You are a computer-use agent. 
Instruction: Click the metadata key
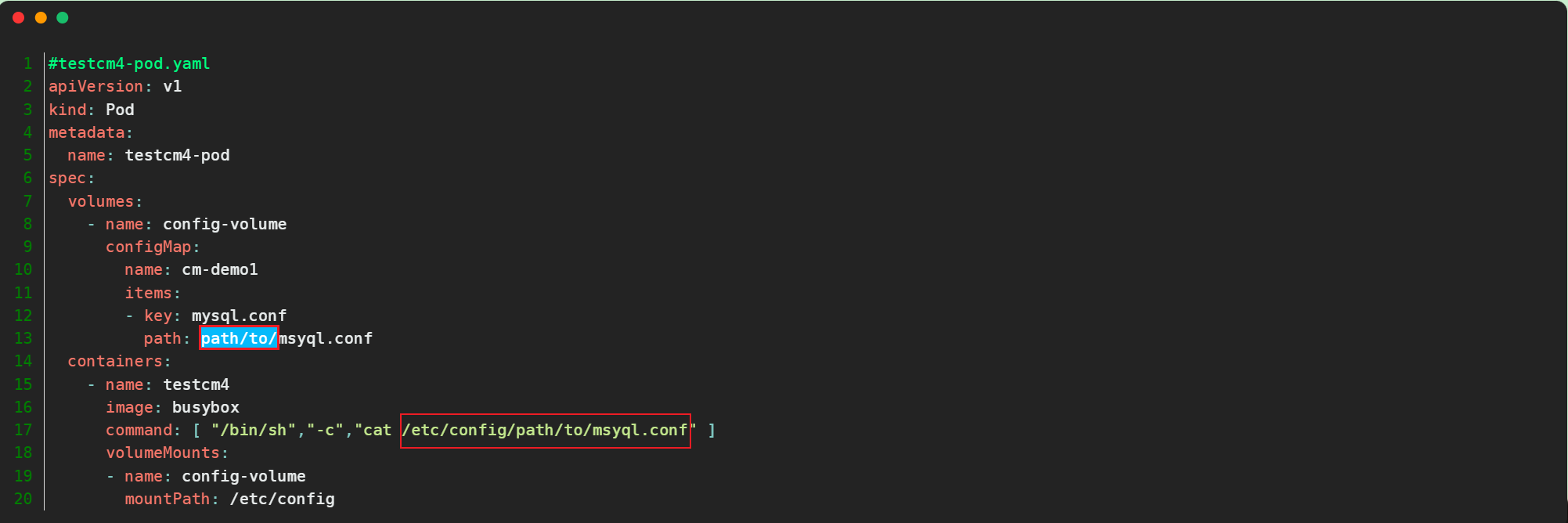click(86, 132)
